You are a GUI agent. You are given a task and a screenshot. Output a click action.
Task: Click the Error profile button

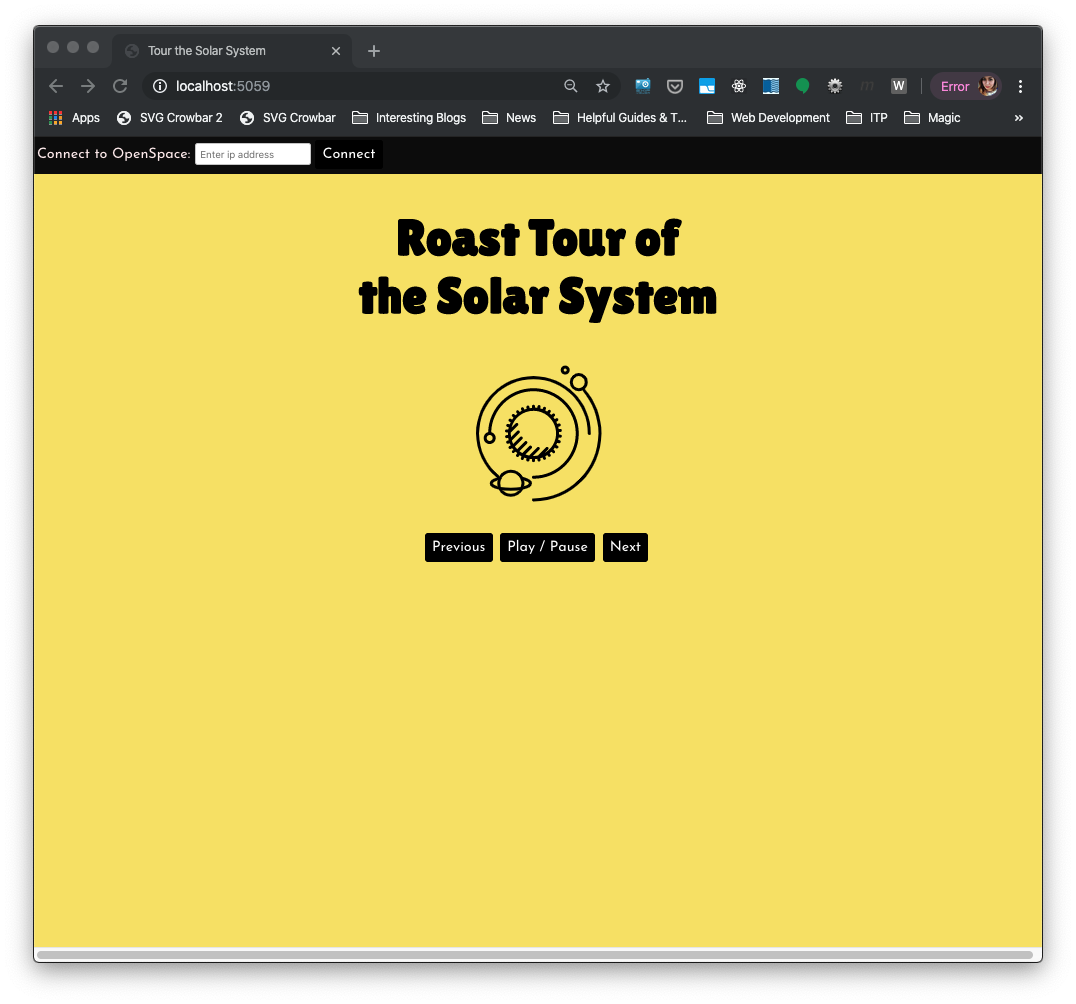(x=966, y=86)
